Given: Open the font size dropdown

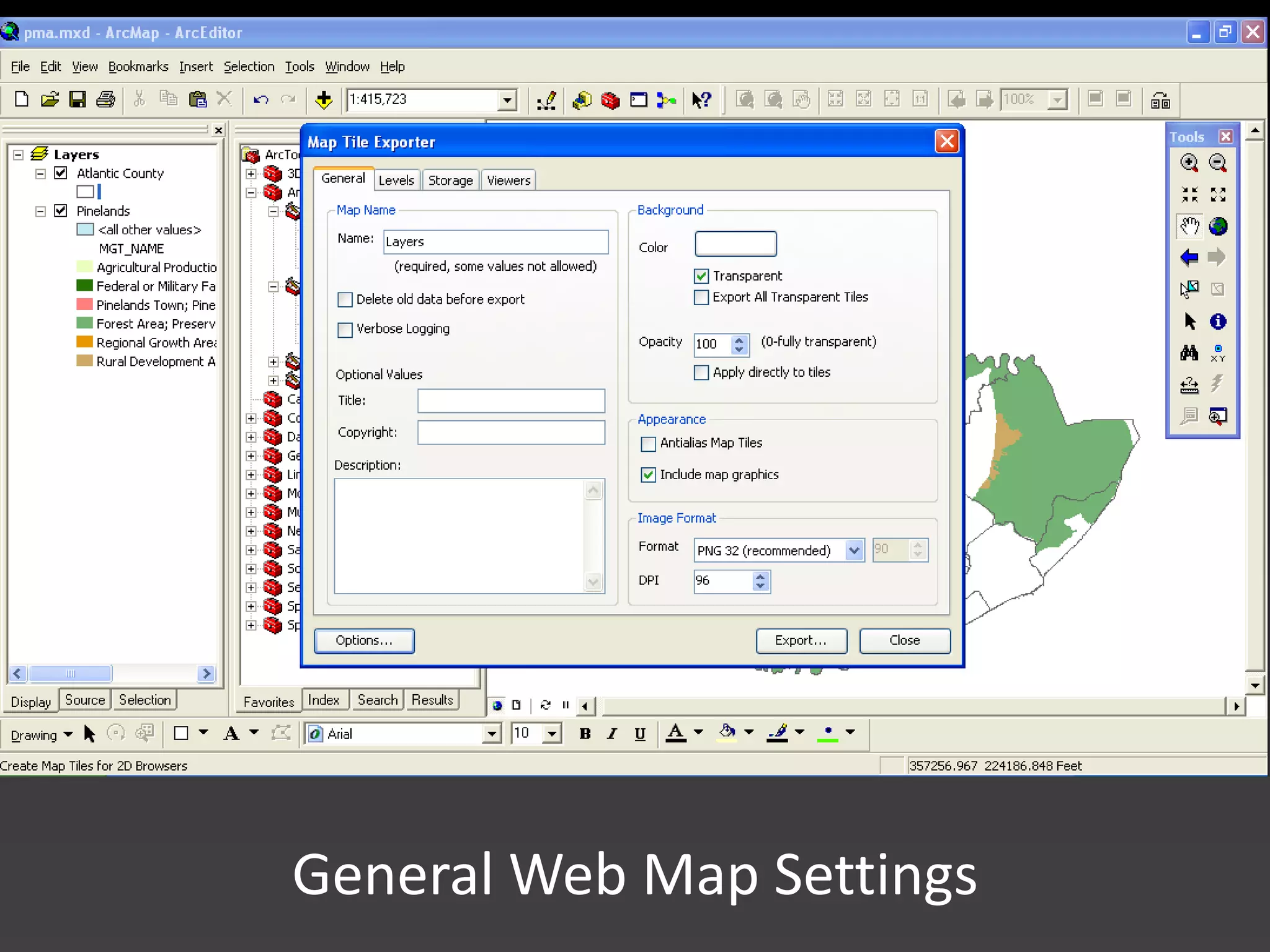Looking at the screenshot, I should pos(552,734).
